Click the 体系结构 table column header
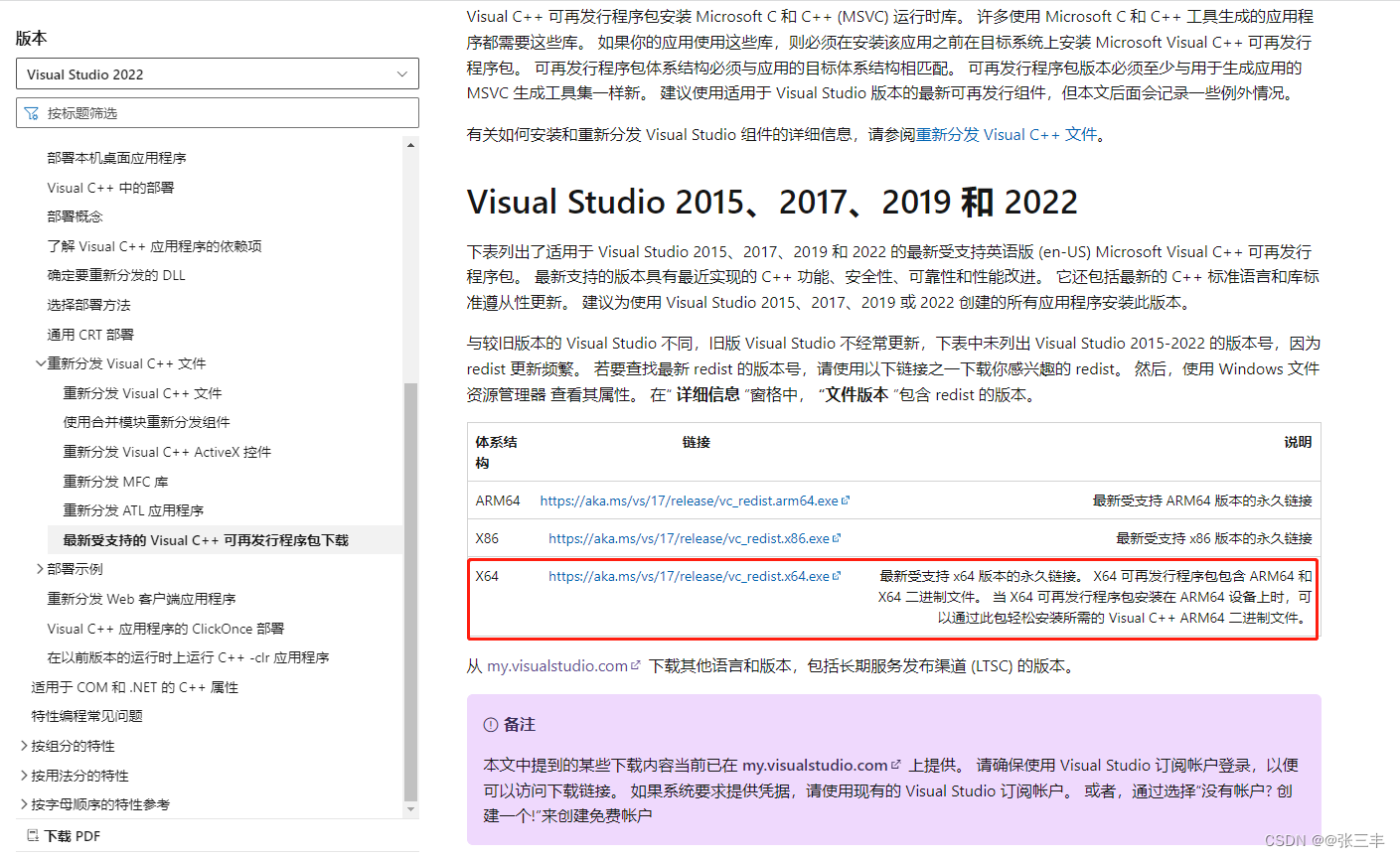 [x=496, y=452]
